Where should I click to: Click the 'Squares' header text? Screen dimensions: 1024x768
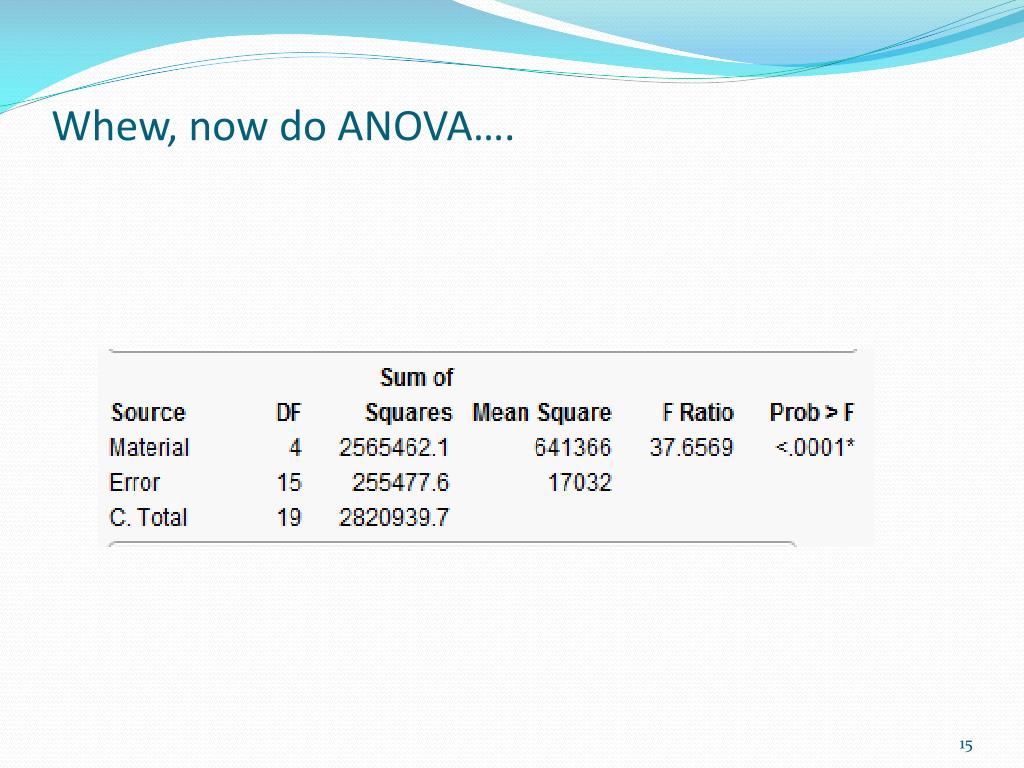[x=408, y=413]
